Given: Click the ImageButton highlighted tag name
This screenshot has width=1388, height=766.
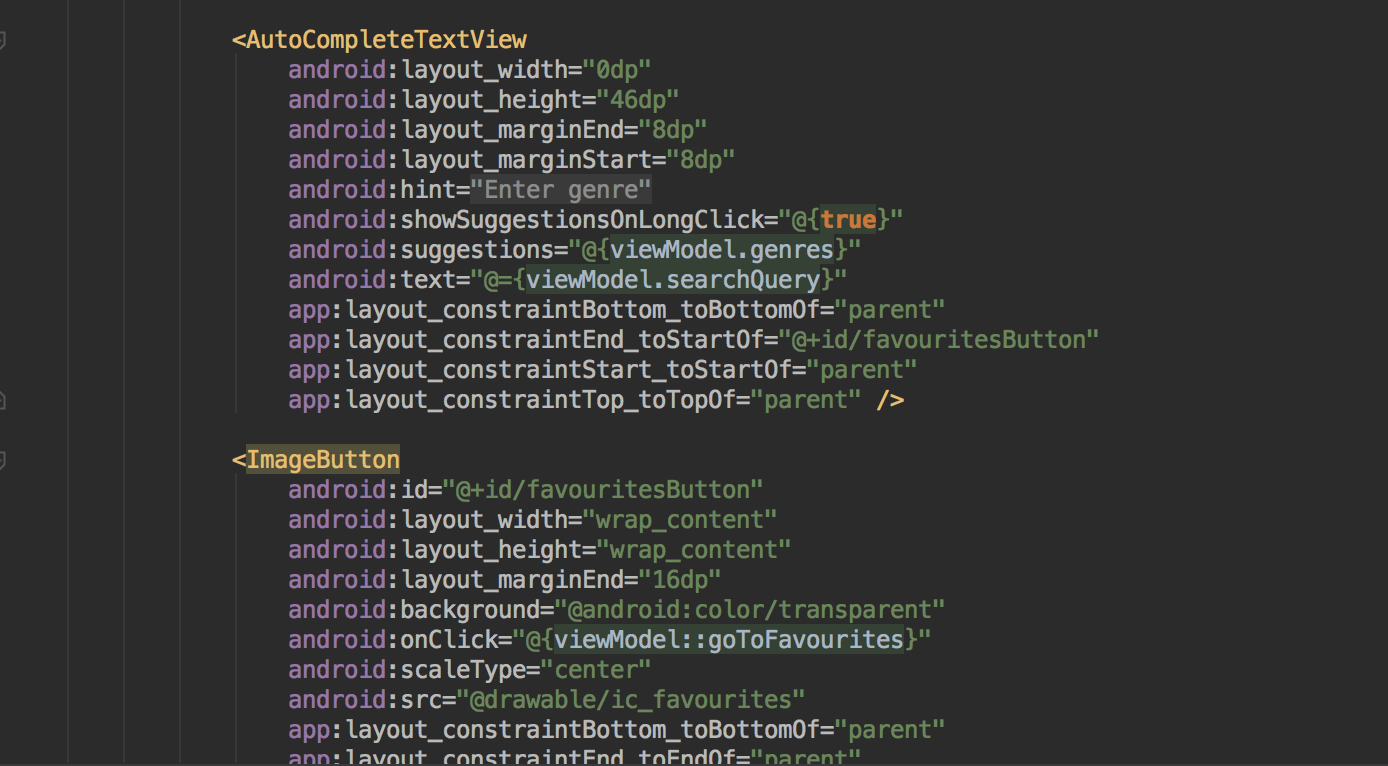Looking at the screenshot, I should [322, 459].
